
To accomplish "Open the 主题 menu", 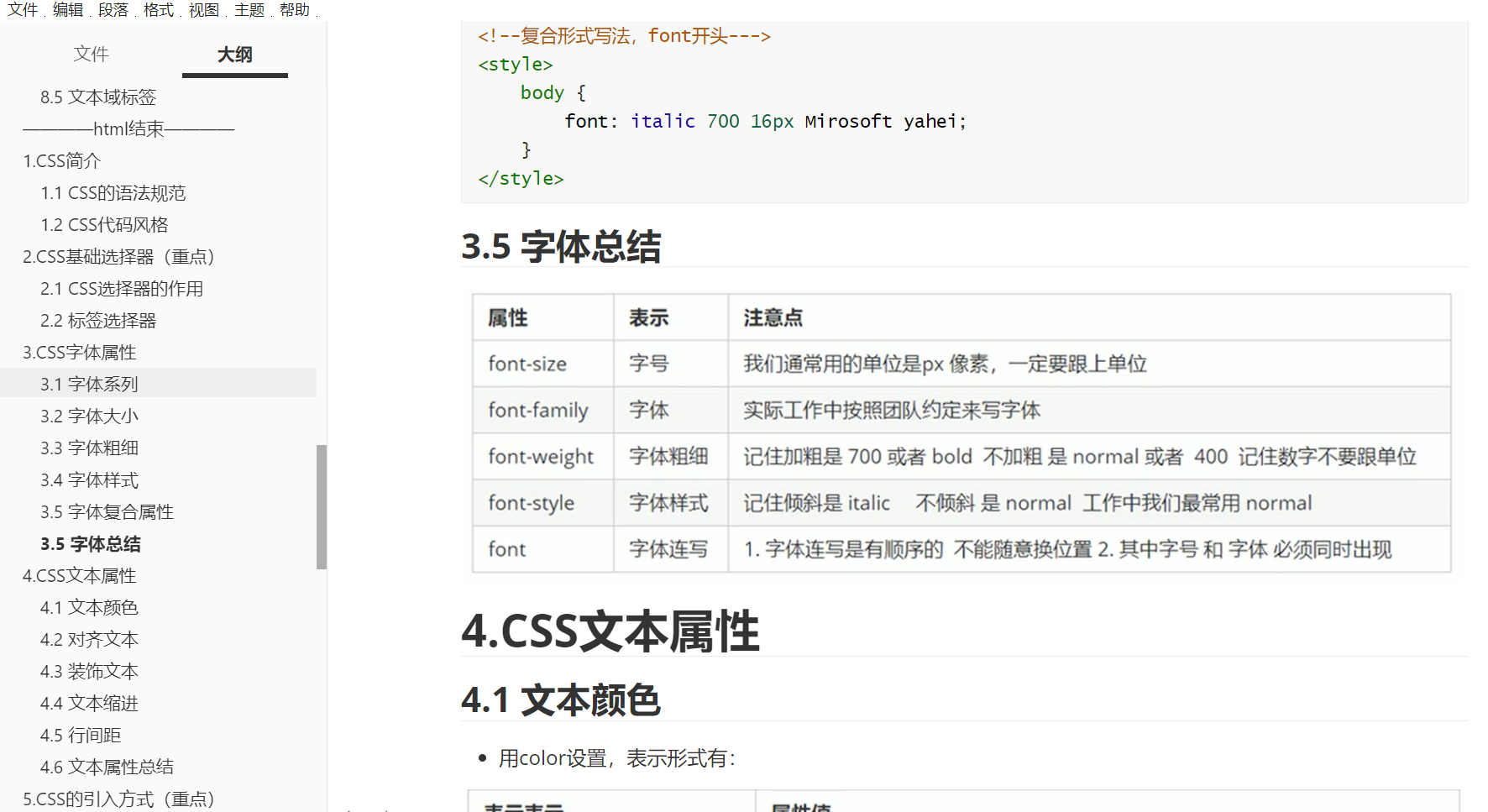I will tap(249, 10).
